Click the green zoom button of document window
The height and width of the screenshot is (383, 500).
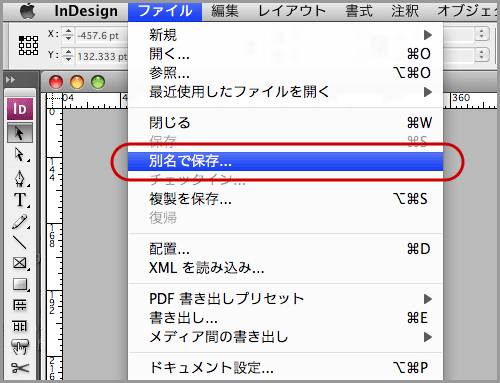98,82
